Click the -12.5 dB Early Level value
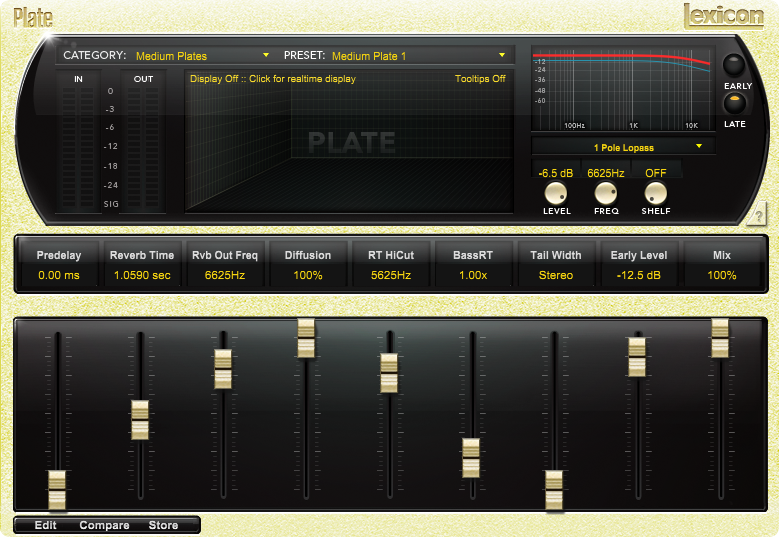 coord(639,275)
